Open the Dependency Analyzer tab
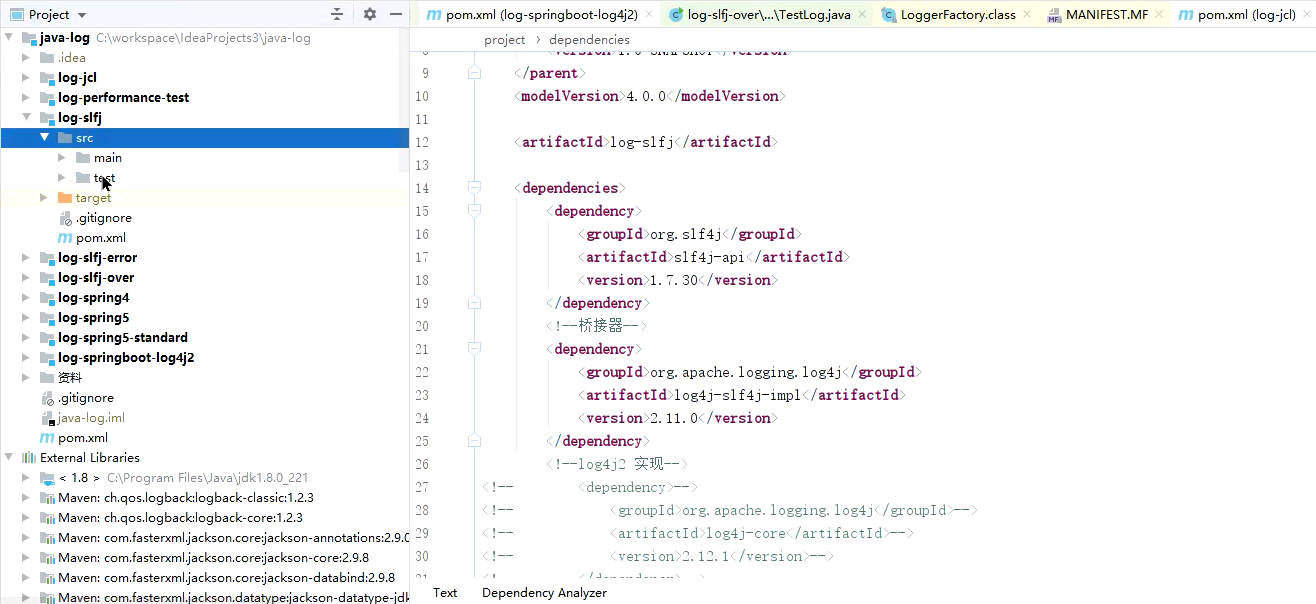Image resolution: width=1316 pixels, height=604 pixels. click(544, 593)
